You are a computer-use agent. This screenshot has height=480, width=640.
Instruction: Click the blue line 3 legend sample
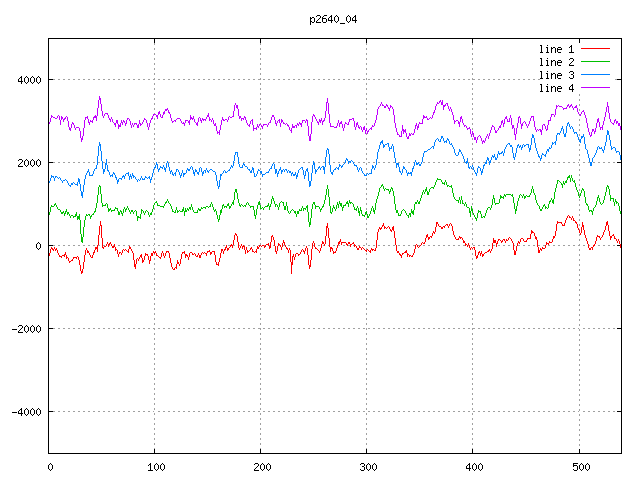point(596,75)
